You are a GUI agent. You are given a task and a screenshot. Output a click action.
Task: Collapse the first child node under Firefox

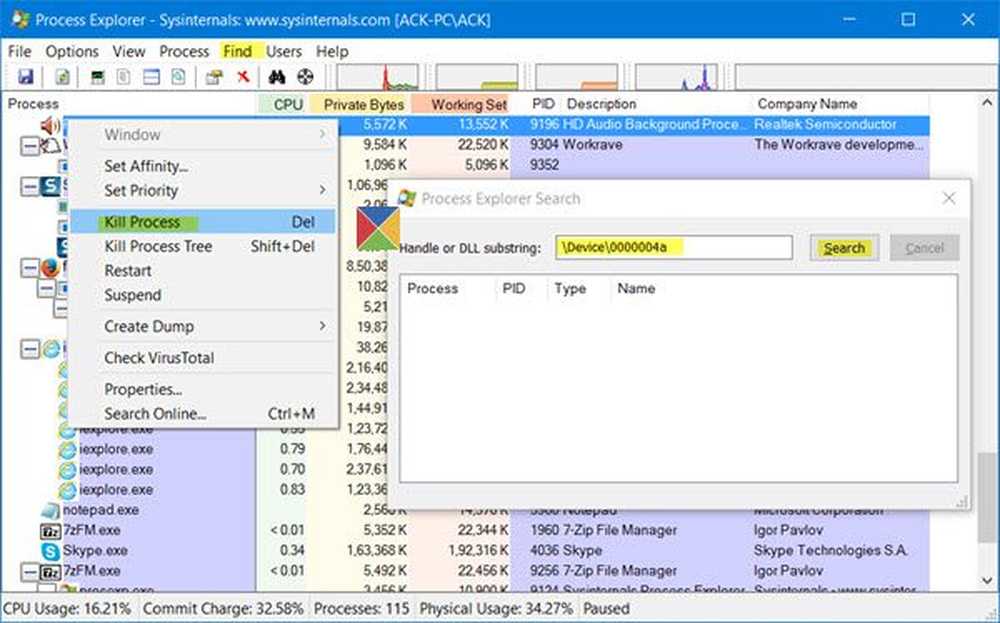click(x=46, y=288)
